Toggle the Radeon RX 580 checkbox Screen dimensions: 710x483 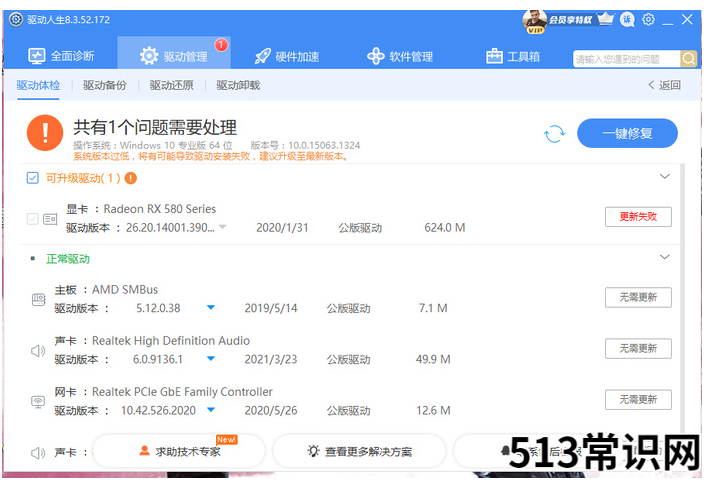pyautogui.click(x=33, y=219)
